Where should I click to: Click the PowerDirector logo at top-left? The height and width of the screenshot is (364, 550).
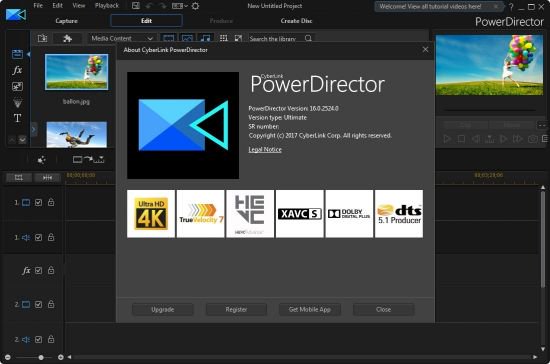pos(16,15)
